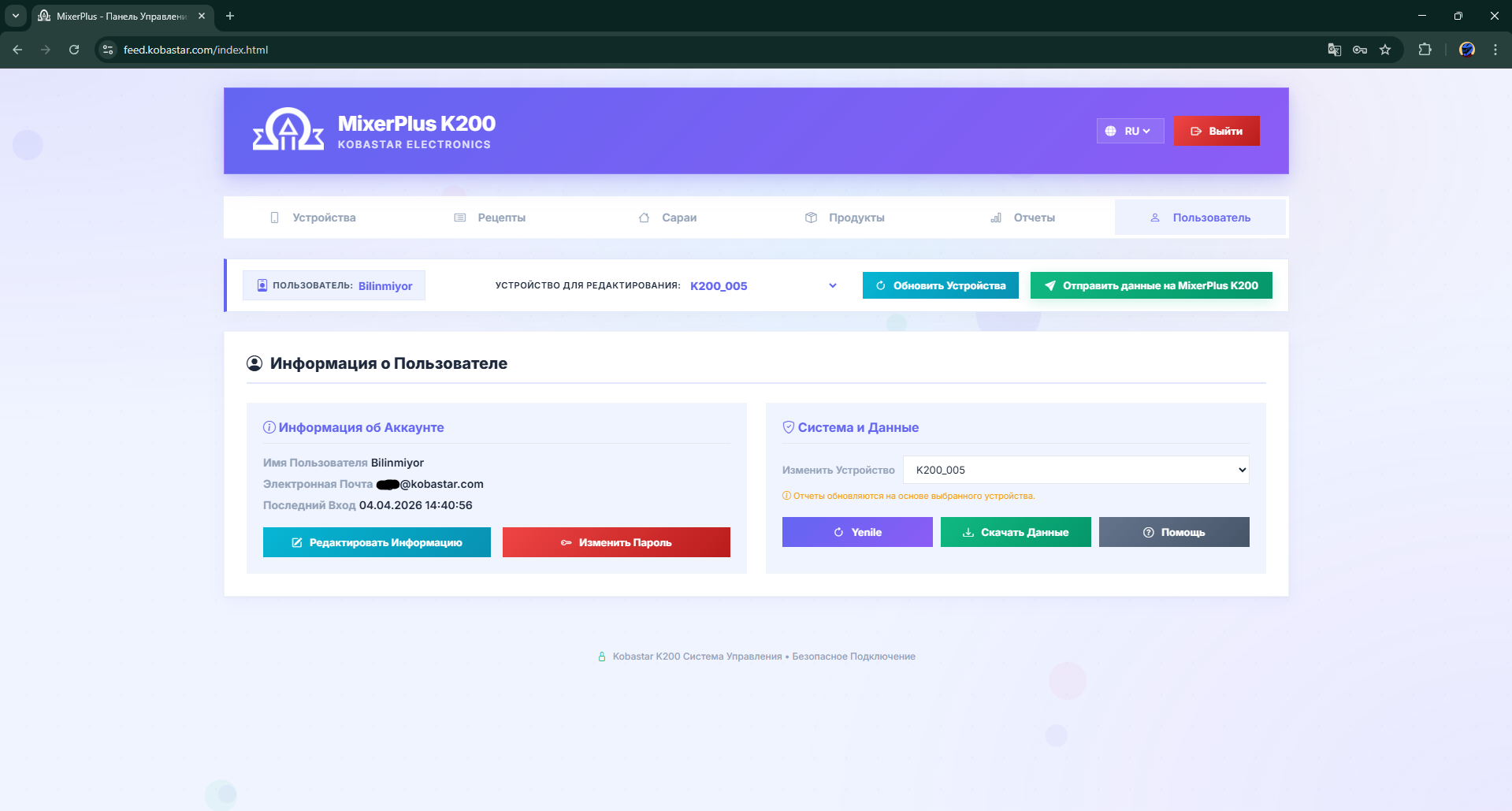The image size is (1512, 811).
Task: Bookmark page with the star icon
Action: point(1385,50)
